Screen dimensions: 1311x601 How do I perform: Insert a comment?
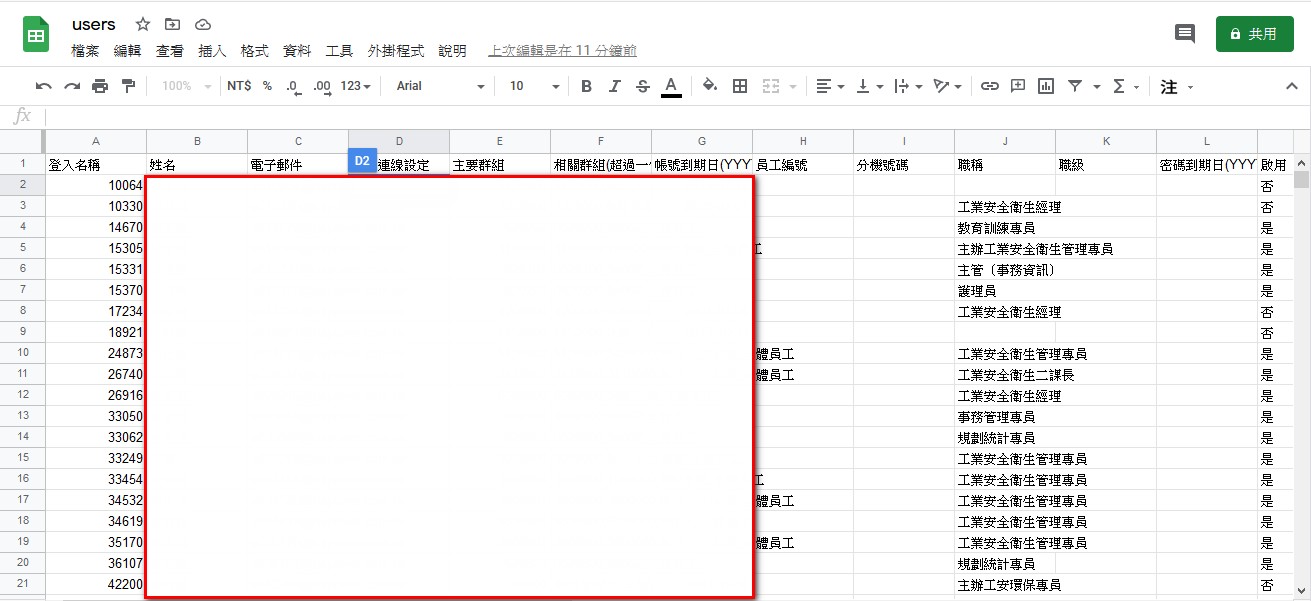(1018, 86)
